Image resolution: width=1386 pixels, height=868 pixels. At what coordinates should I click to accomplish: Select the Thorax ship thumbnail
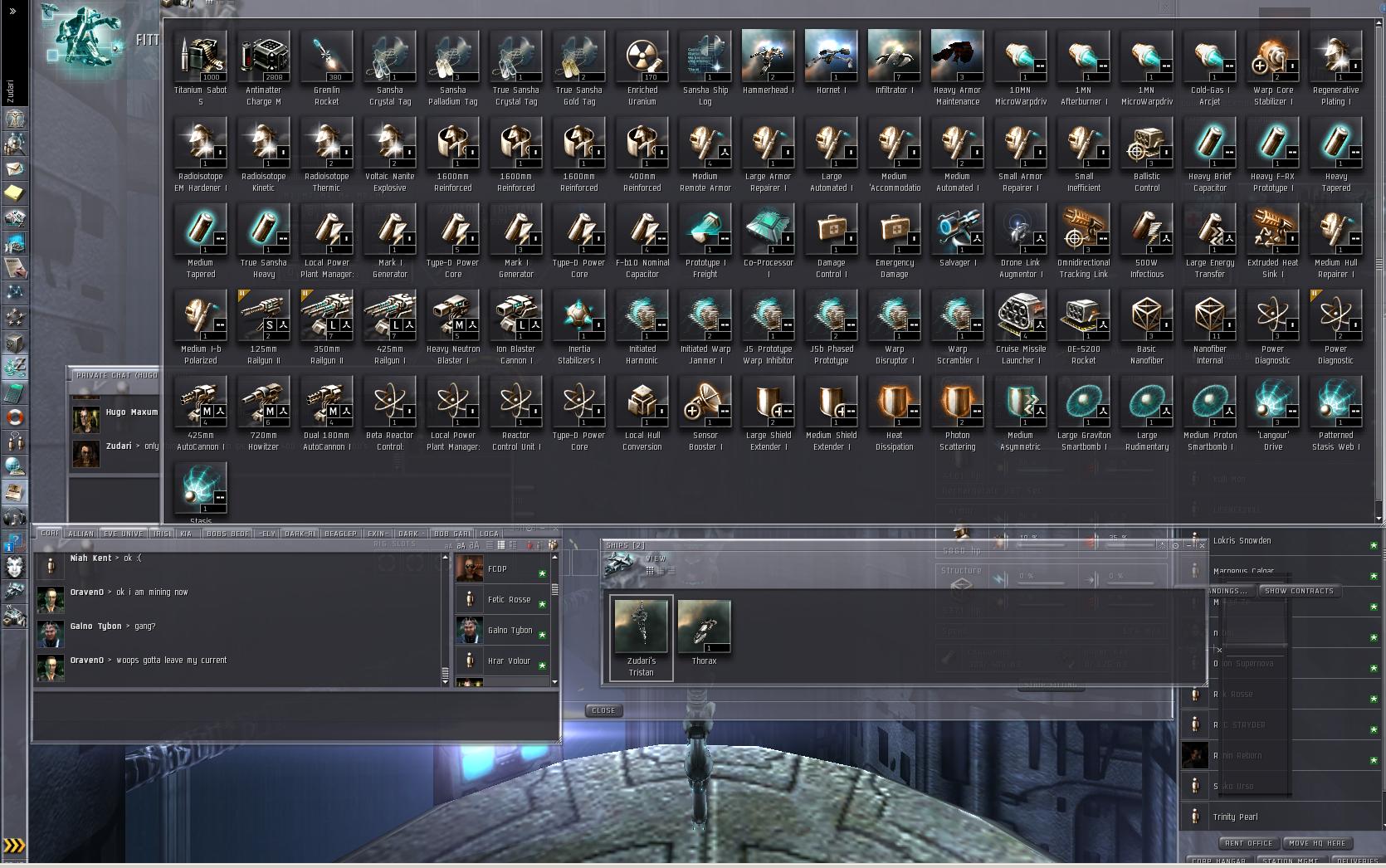point(704,632)
